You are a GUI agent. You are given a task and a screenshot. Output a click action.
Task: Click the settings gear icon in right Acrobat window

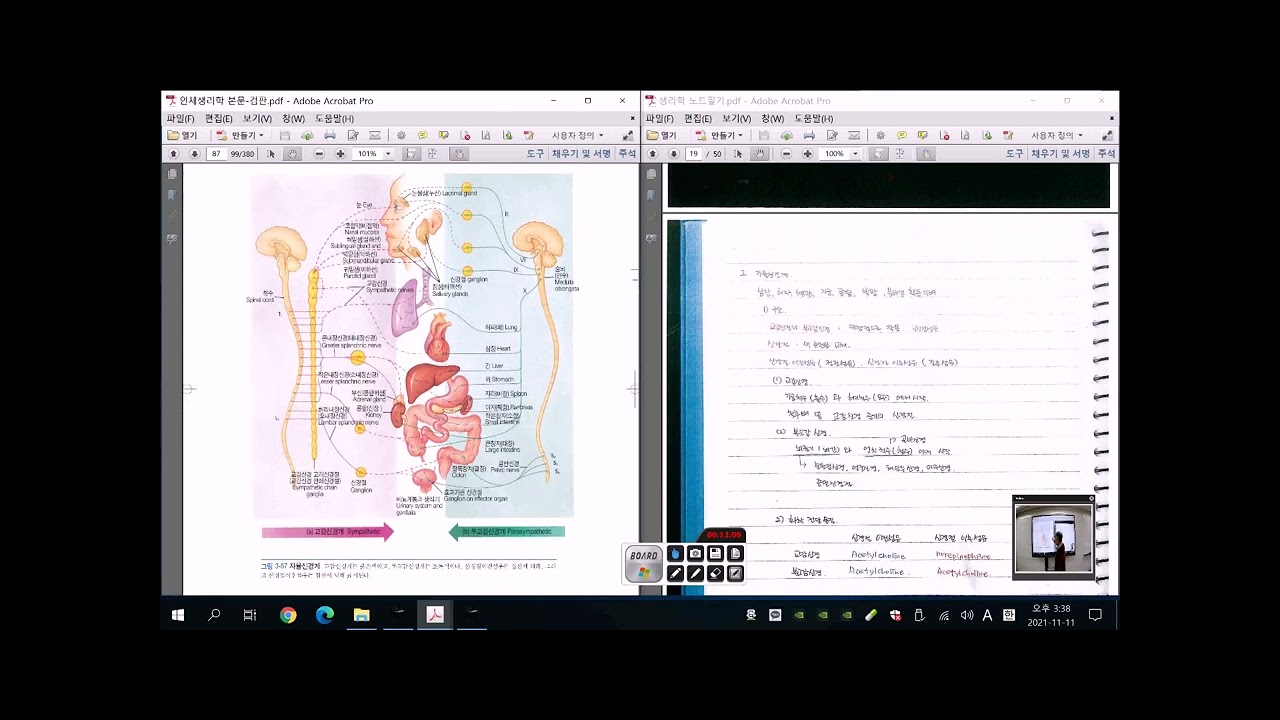(x=880, y=135)
